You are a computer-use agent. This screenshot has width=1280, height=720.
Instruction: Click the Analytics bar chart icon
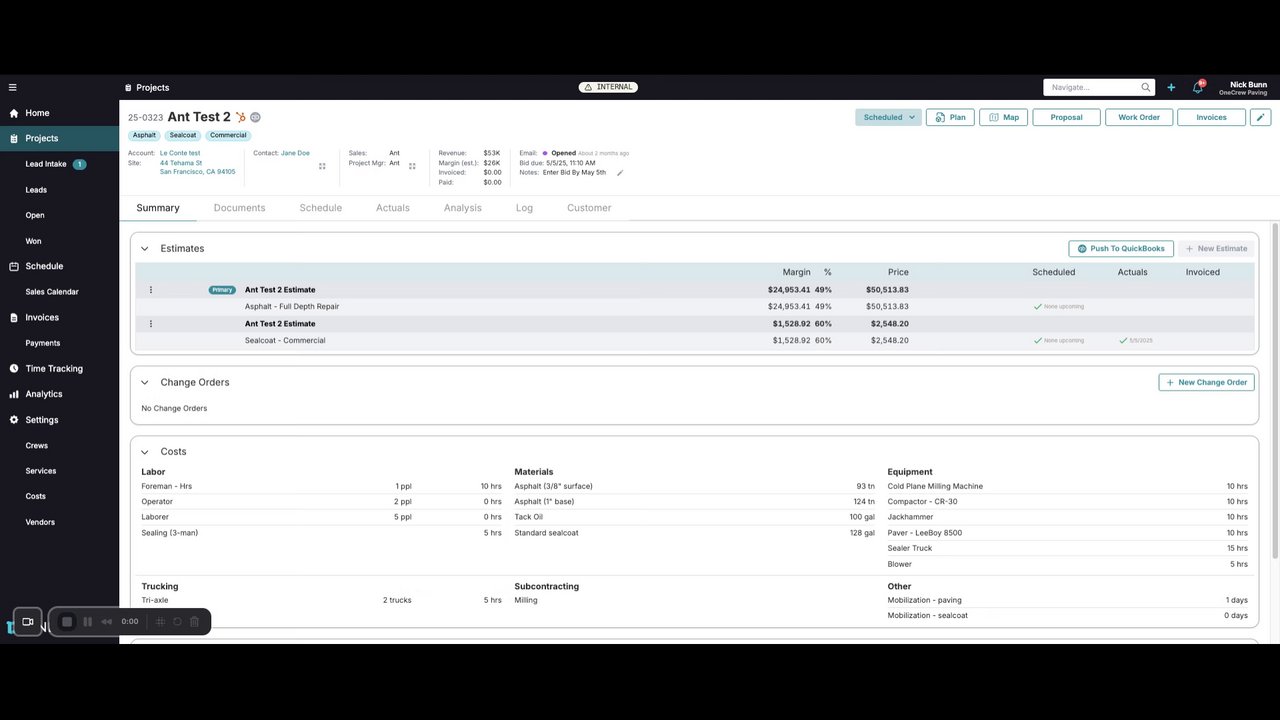pos(14,394)
